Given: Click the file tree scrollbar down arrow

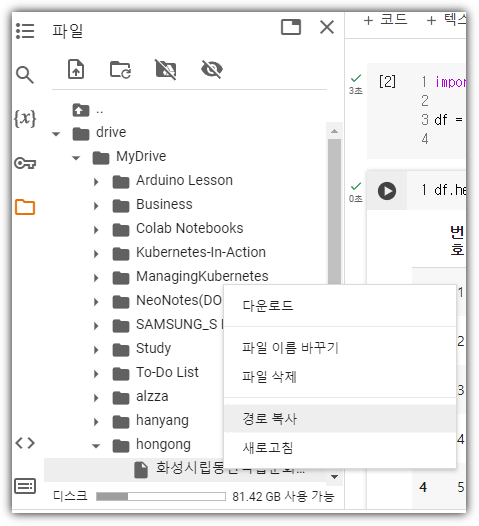Looking at the screenshot, I should [x=334, y=477].
